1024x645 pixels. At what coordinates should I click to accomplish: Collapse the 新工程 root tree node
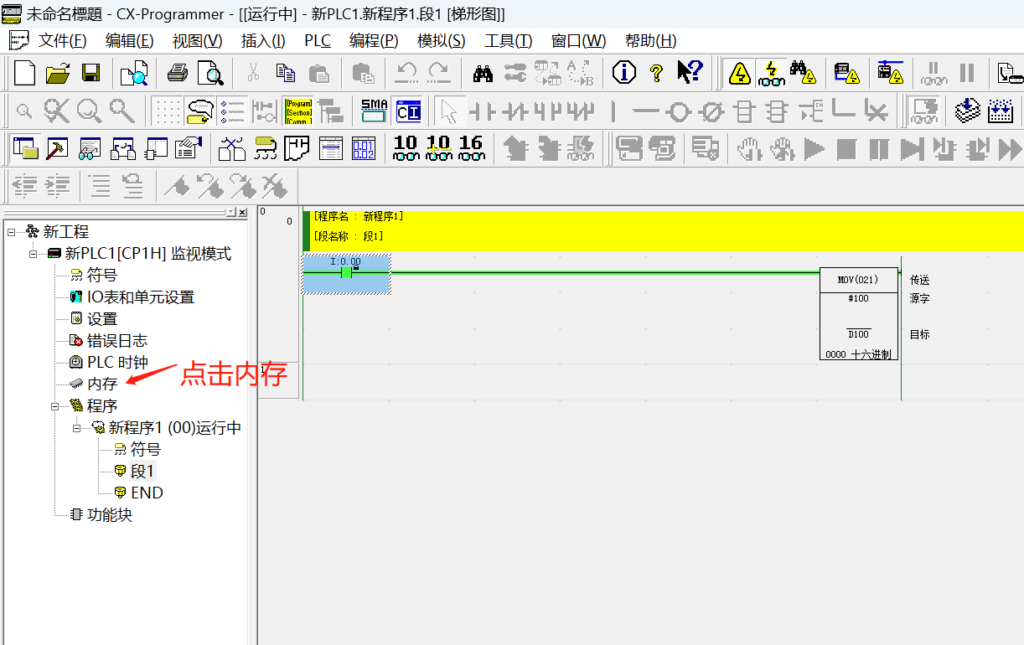[11, 232]
